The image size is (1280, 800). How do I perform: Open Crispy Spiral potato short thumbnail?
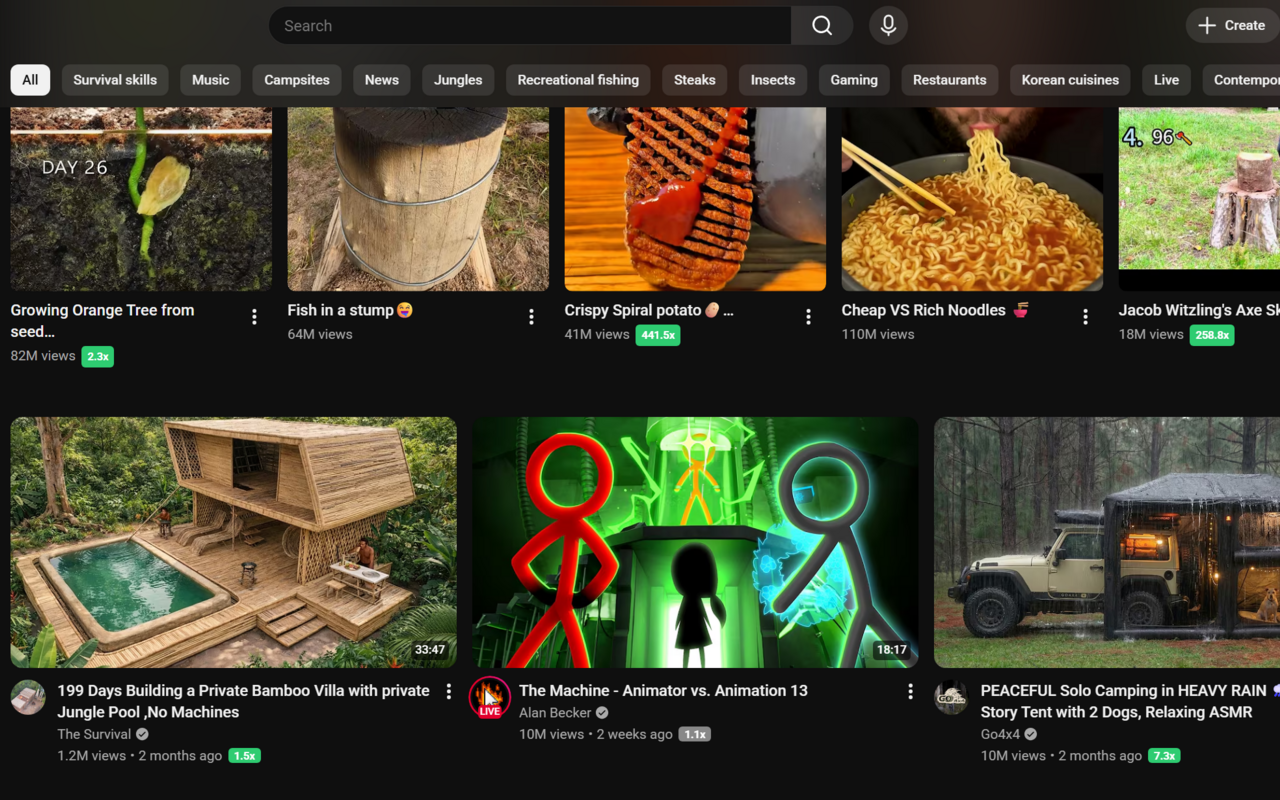(695, 199)
